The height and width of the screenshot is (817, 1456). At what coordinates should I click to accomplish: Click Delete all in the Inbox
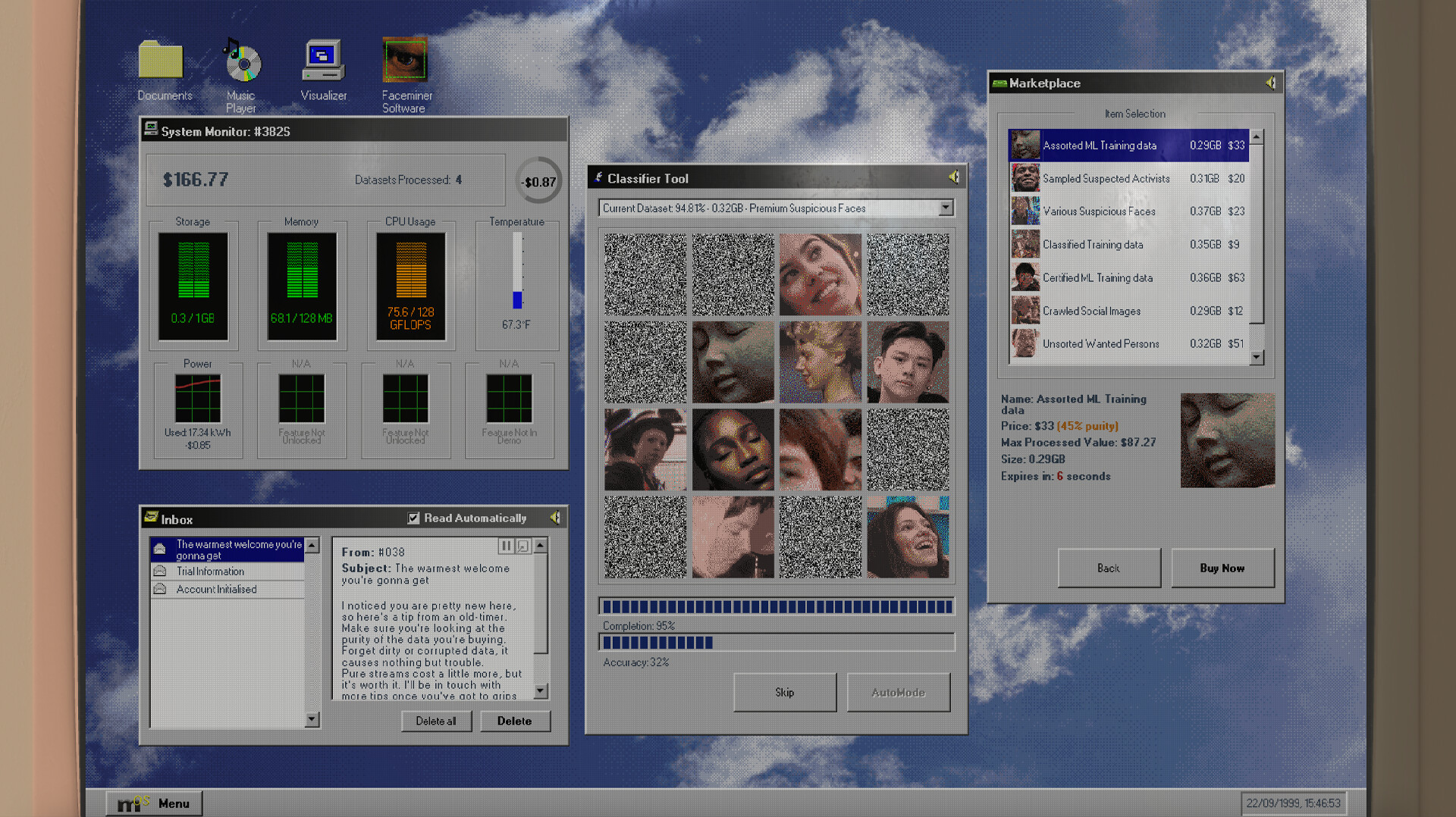[436, 721]
